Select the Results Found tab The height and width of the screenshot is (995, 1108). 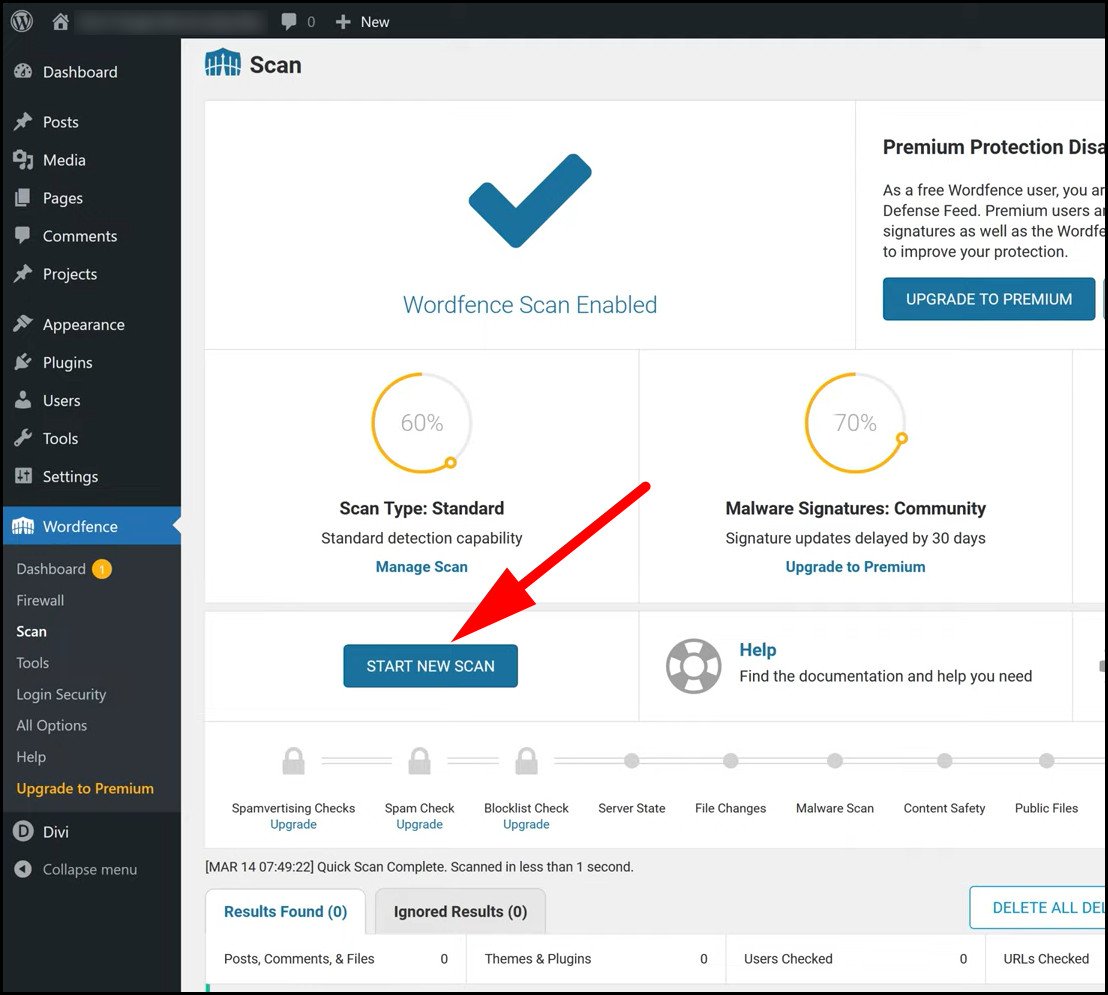coord(285,911)
